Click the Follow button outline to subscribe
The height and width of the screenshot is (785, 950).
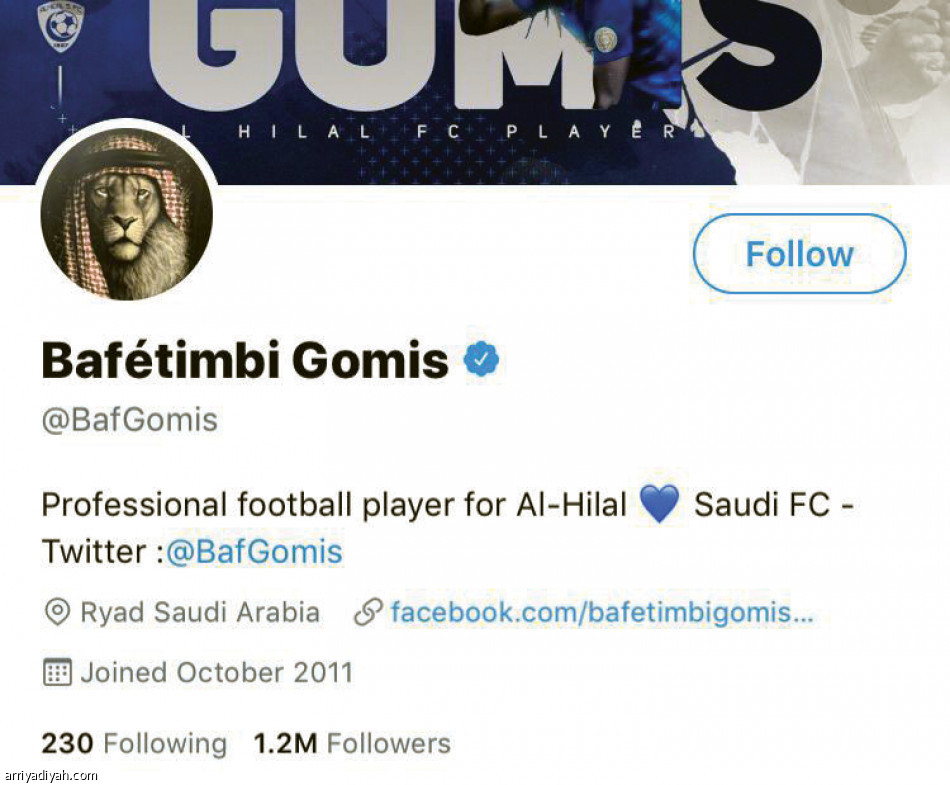(797, 254)
